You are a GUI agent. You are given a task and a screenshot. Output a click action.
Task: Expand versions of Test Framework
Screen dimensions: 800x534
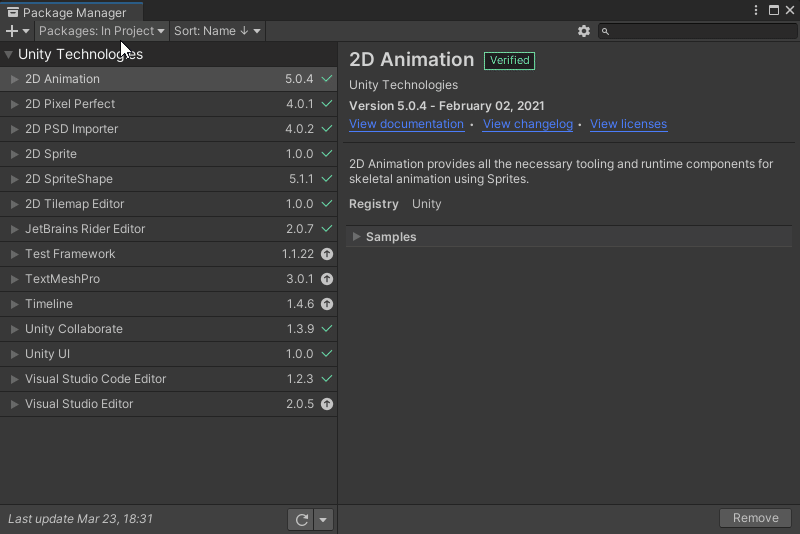coord(15,254)
